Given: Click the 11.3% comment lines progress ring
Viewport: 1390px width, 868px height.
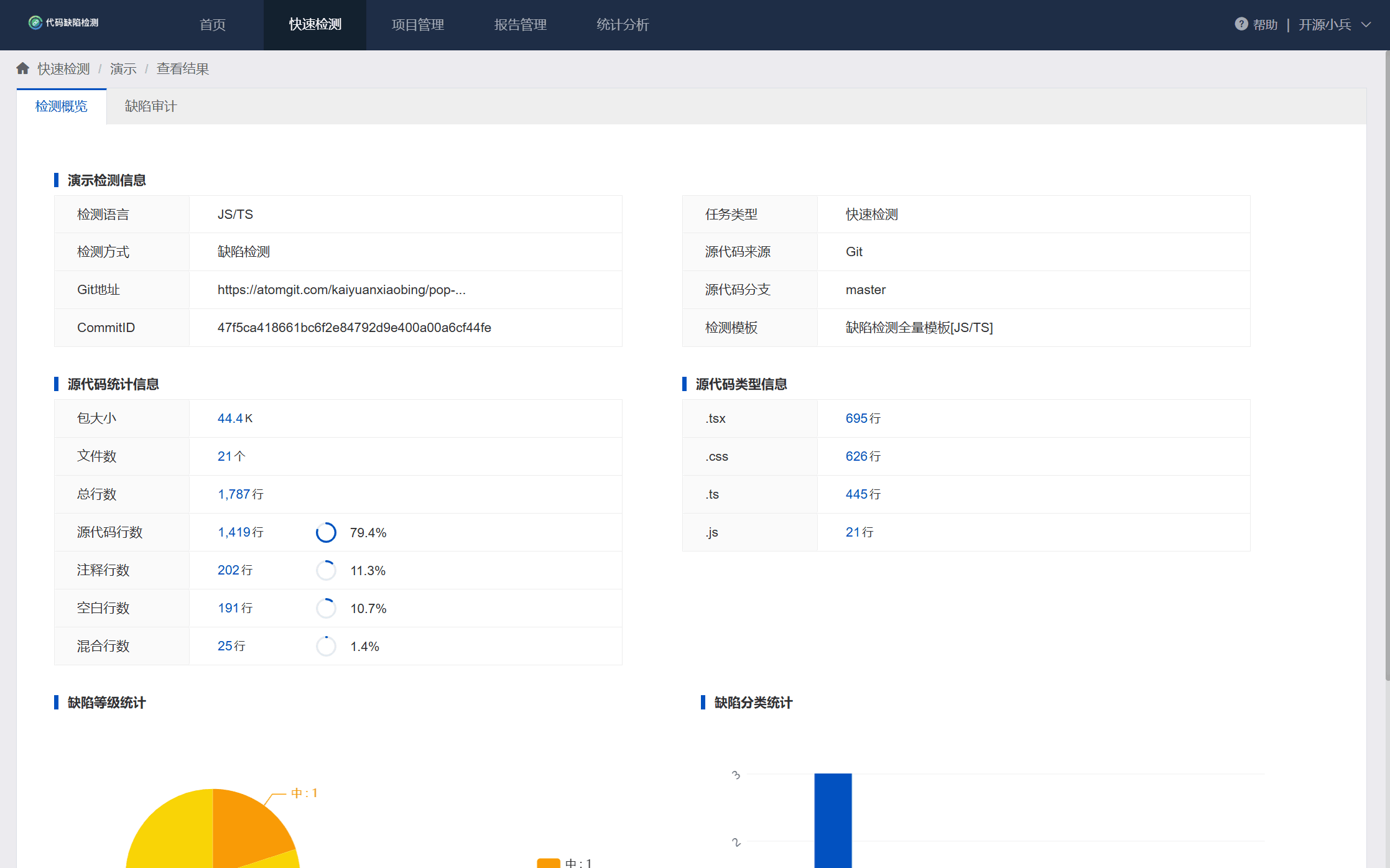Looking at the screenshot, I should click(x=326, y=570).
